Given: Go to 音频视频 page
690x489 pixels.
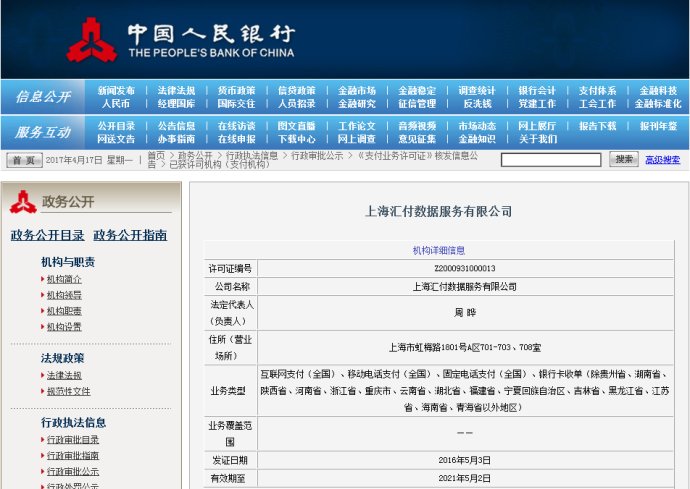Looking at the screenshot, I should tap(417, 126).
